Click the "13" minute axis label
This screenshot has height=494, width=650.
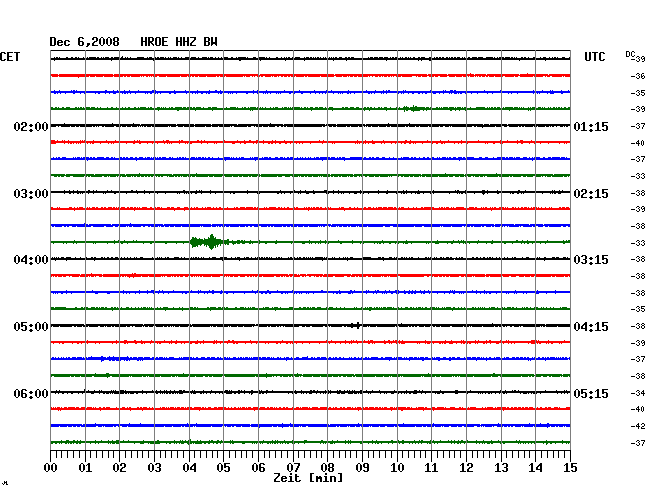tap(501, 468)
